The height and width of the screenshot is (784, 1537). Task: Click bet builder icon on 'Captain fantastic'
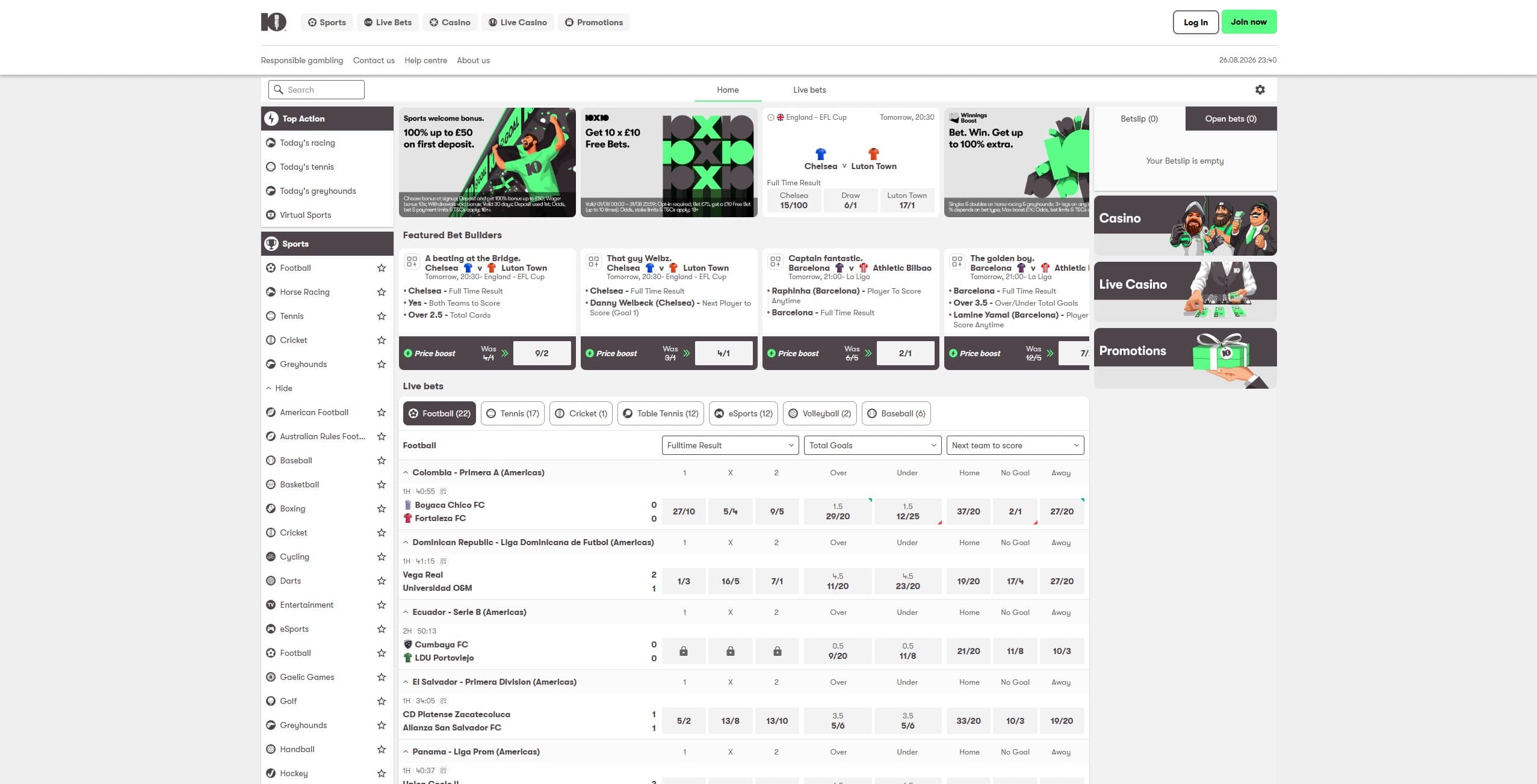(775, 261)
